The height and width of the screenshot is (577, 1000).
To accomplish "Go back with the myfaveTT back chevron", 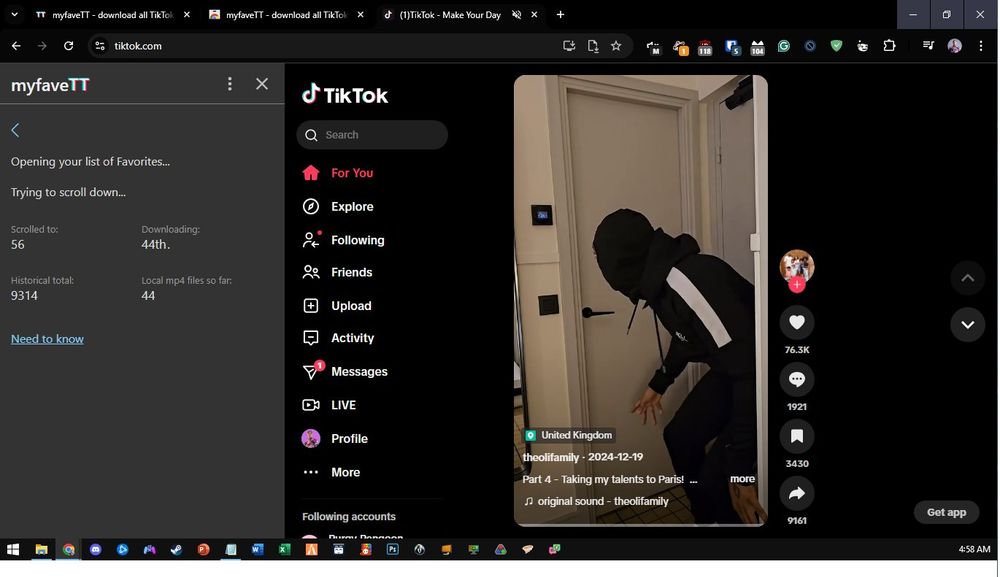I will [x=15, y=130].
